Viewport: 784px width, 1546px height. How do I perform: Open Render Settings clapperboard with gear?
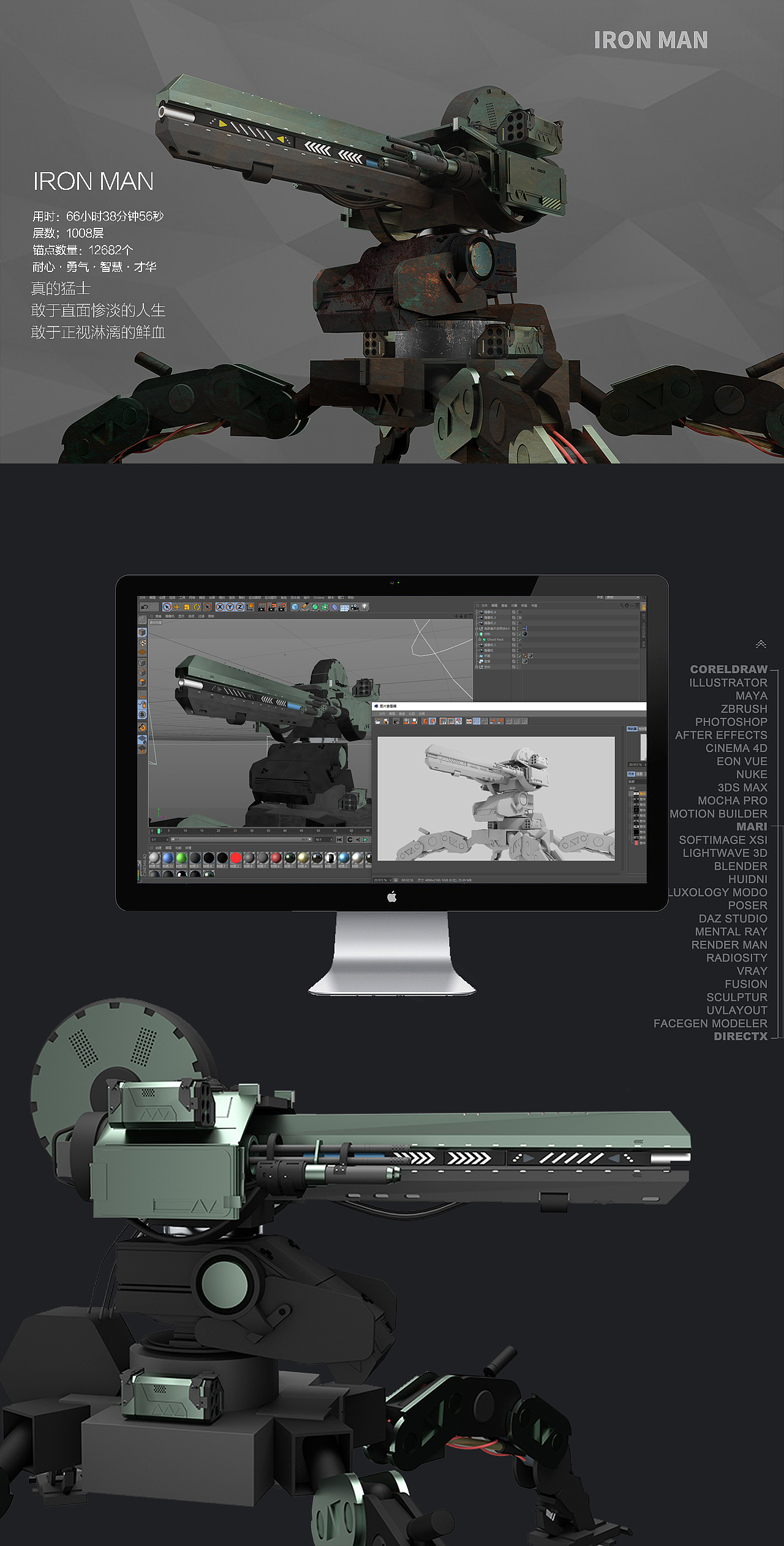(x=282, y=607)
